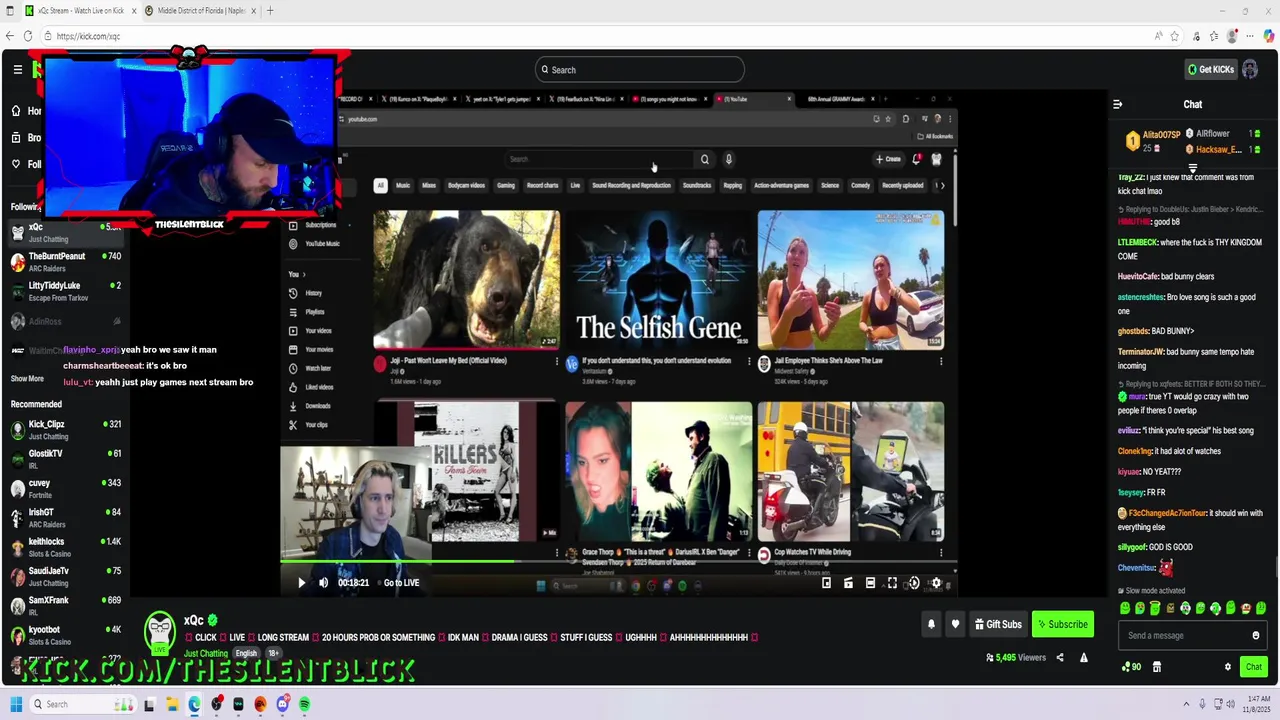
Task: Open the user profile avatar menu
Action: (1250, 69)
